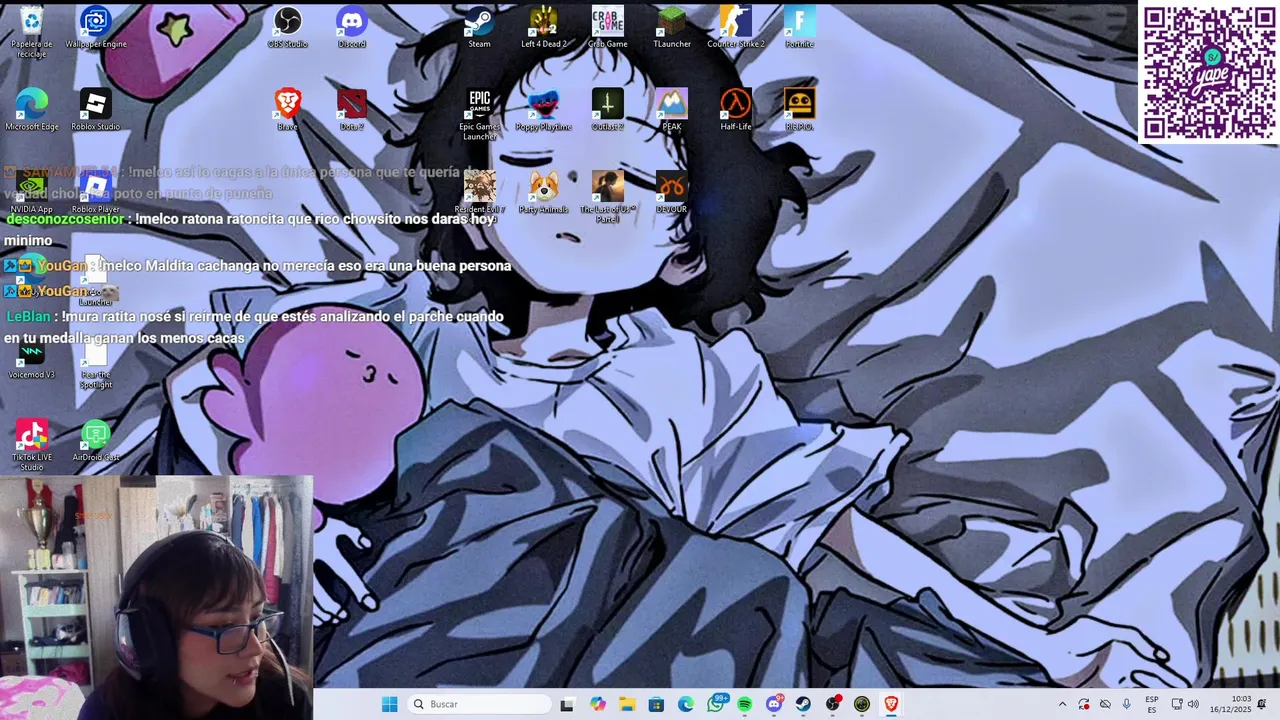This screenshot has height=720, width=1280.
Task: Open the Epic Games Launcher shortcut
Action: pos(480,115)
